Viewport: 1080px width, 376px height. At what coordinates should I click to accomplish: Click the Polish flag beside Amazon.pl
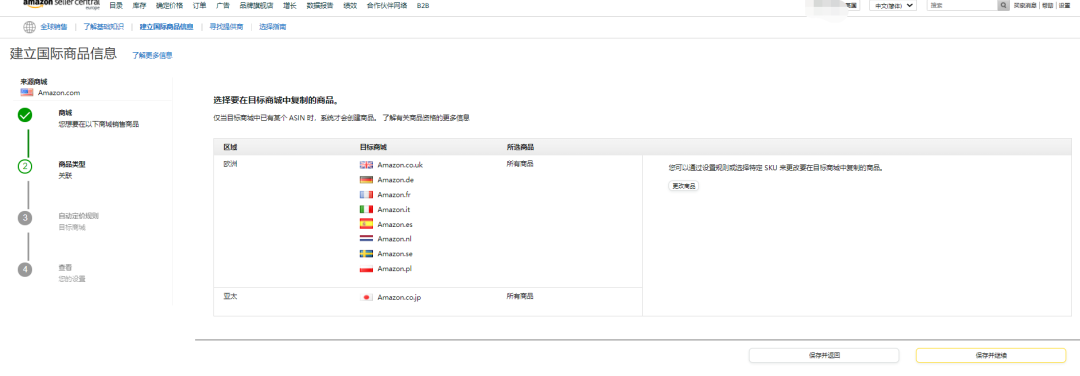pyautogui.click(x=366, y=269)
